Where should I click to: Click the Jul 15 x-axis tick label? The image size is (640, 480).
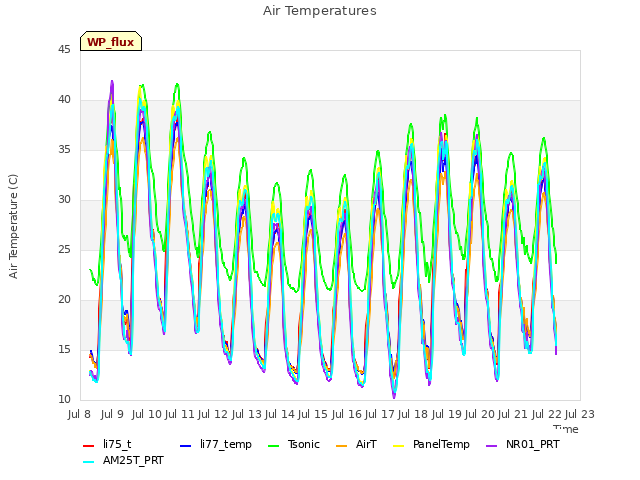(313, 414)
